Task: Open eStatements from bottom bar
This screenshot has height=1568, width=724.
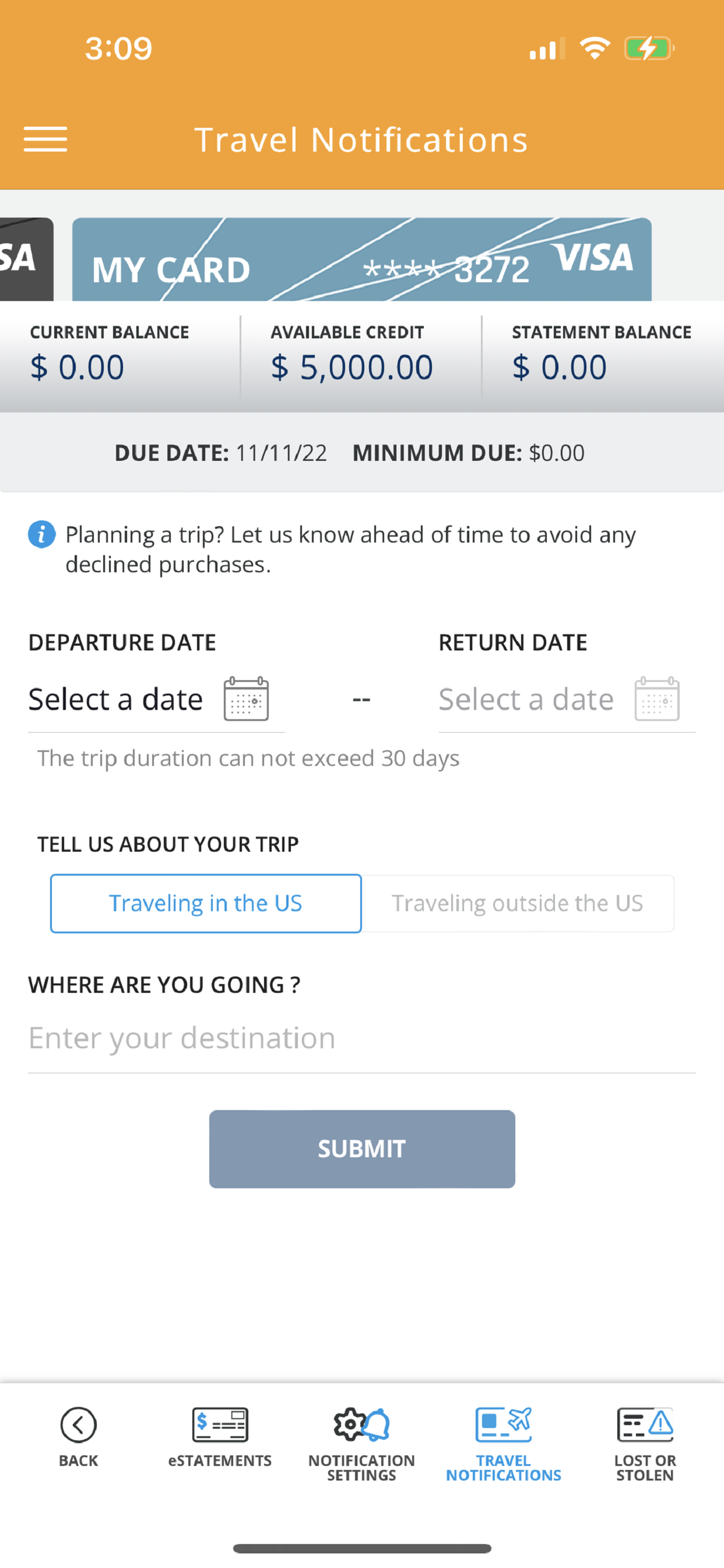Action: click(x=220, y=1425)
